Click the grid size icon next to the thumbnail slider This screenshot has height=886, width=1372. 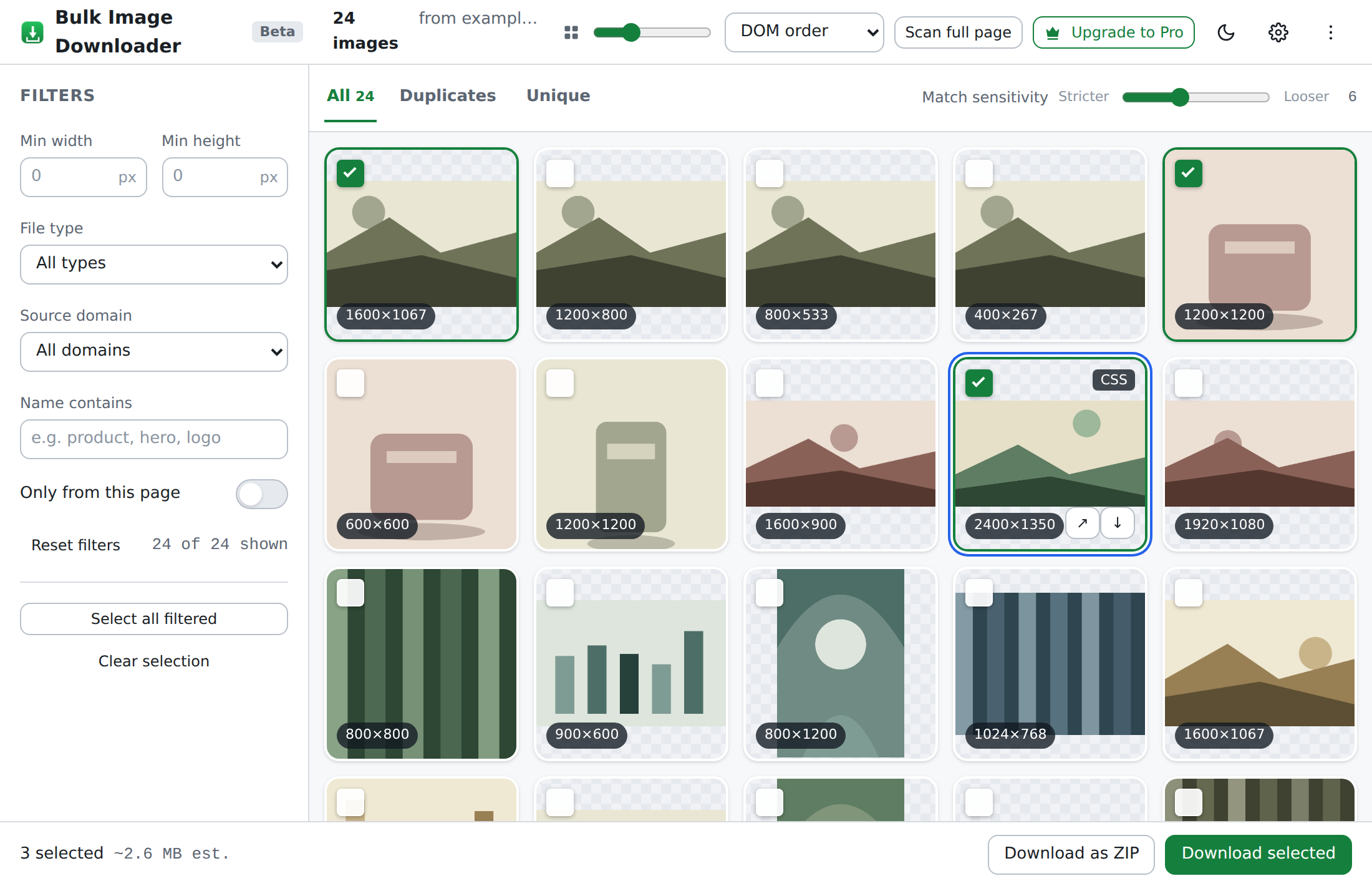(x=571, y=32)
